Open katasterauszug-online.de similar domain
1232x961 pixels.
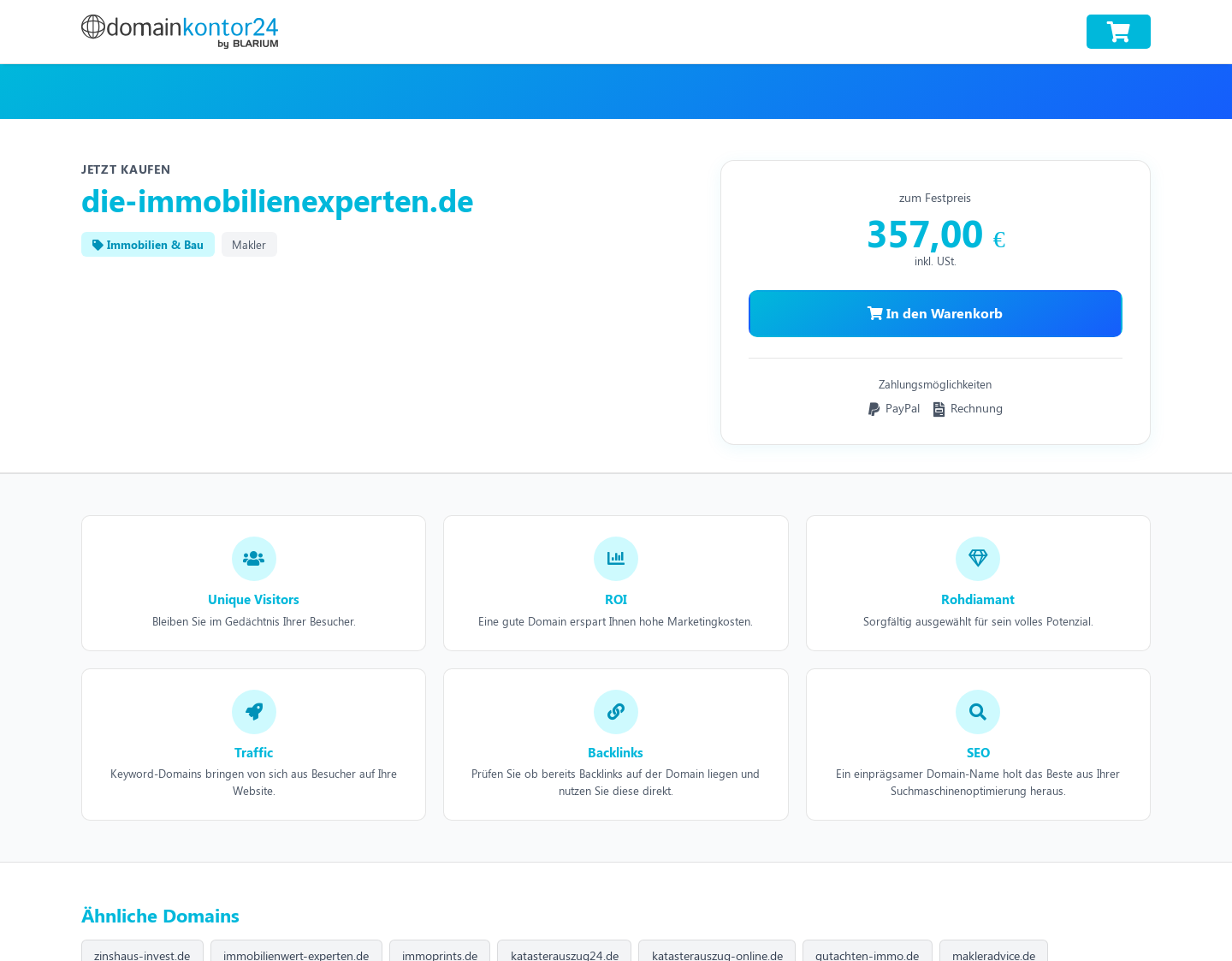coord(717,952)
